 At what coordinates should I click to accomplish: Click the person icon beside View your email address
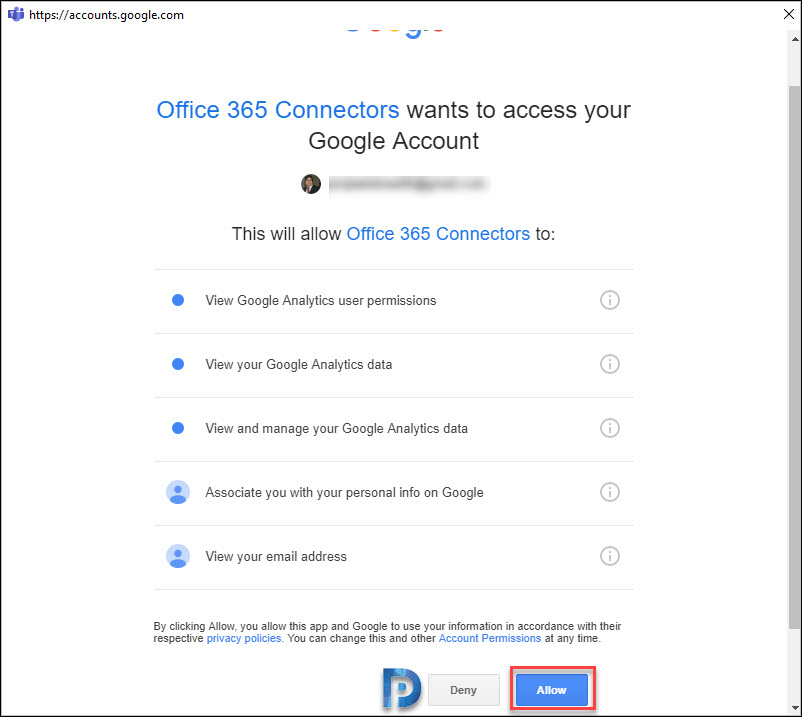point(178,556)
